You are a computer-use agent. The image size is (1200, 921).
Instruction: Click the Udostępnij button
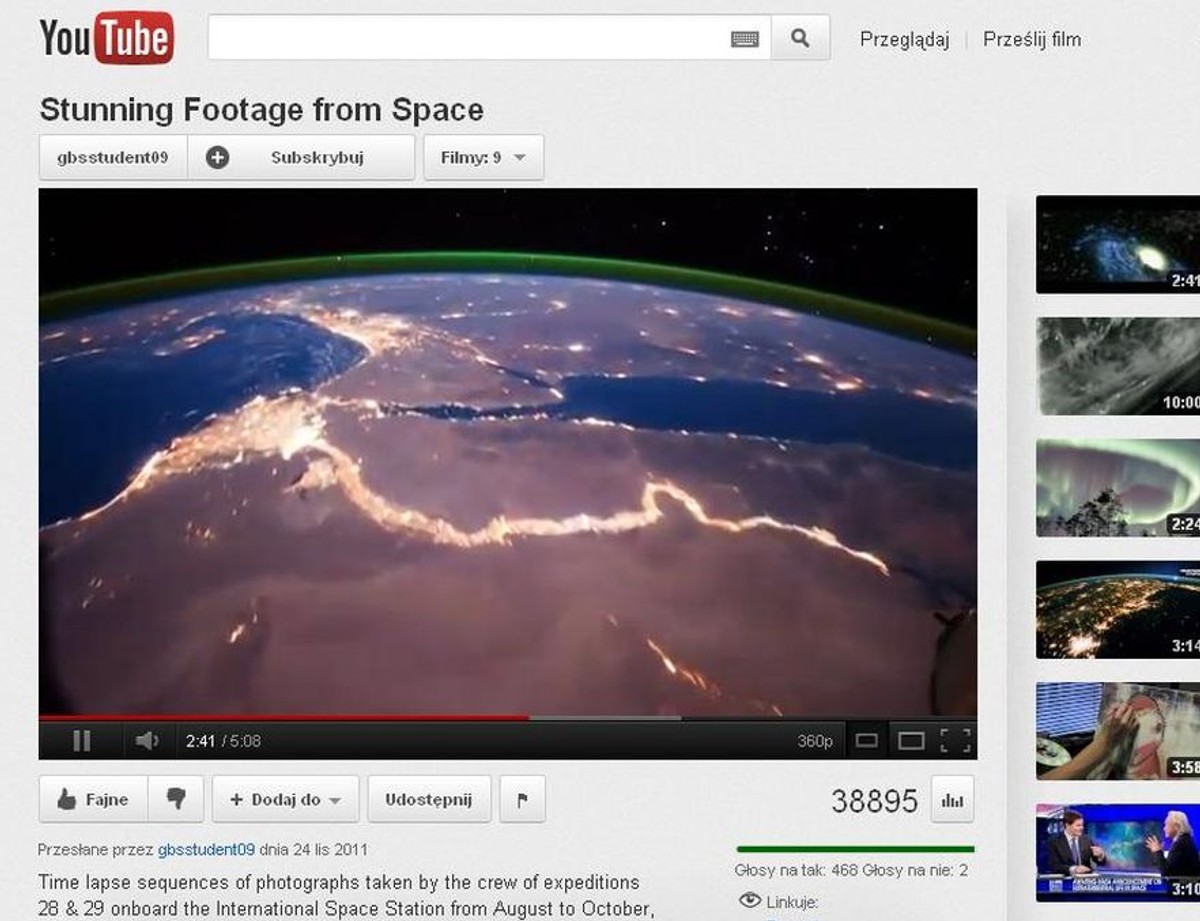pos(429,799)
